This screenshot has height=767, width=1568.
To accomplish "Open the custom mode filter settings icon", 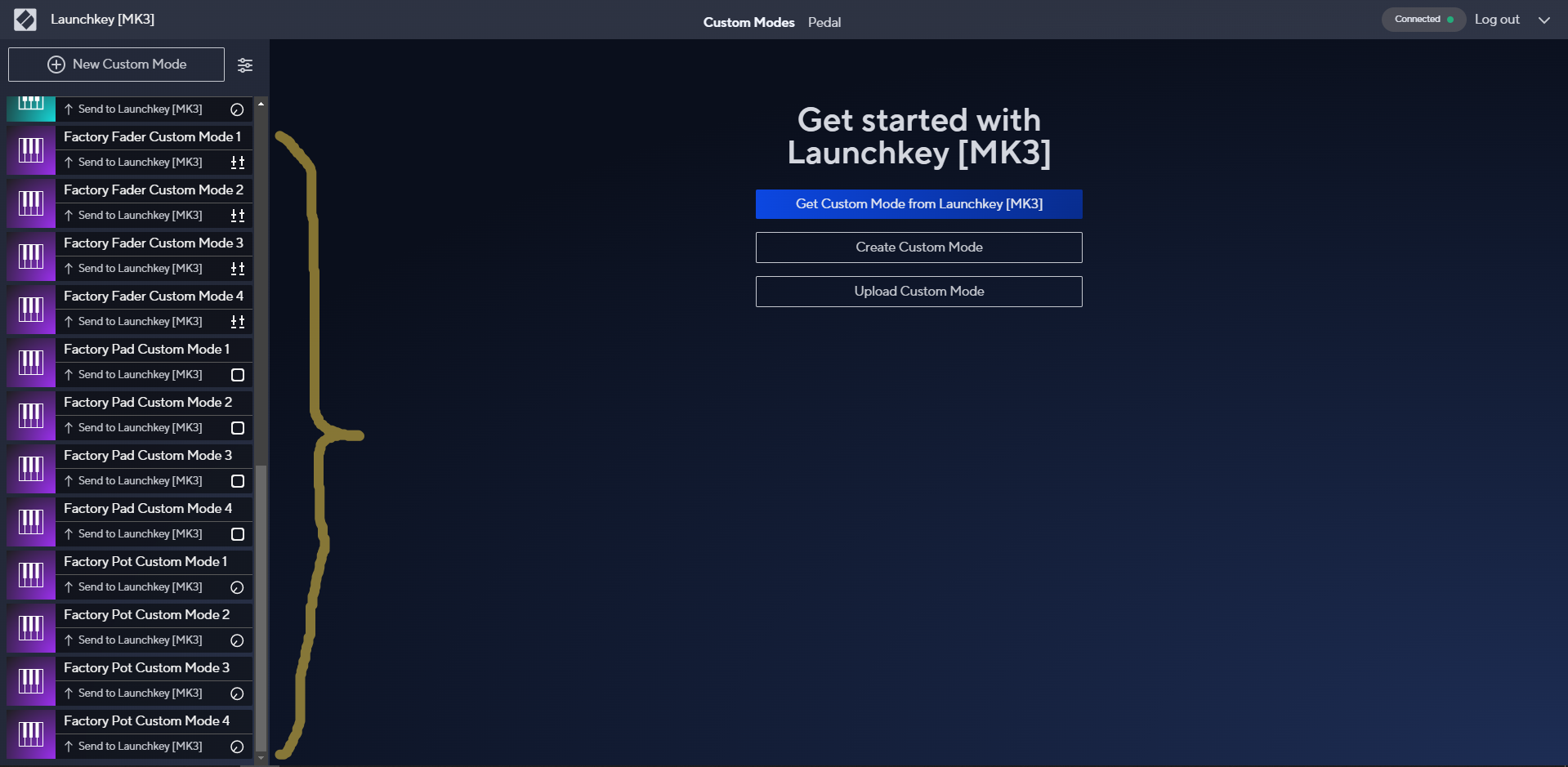I will 245,65.
